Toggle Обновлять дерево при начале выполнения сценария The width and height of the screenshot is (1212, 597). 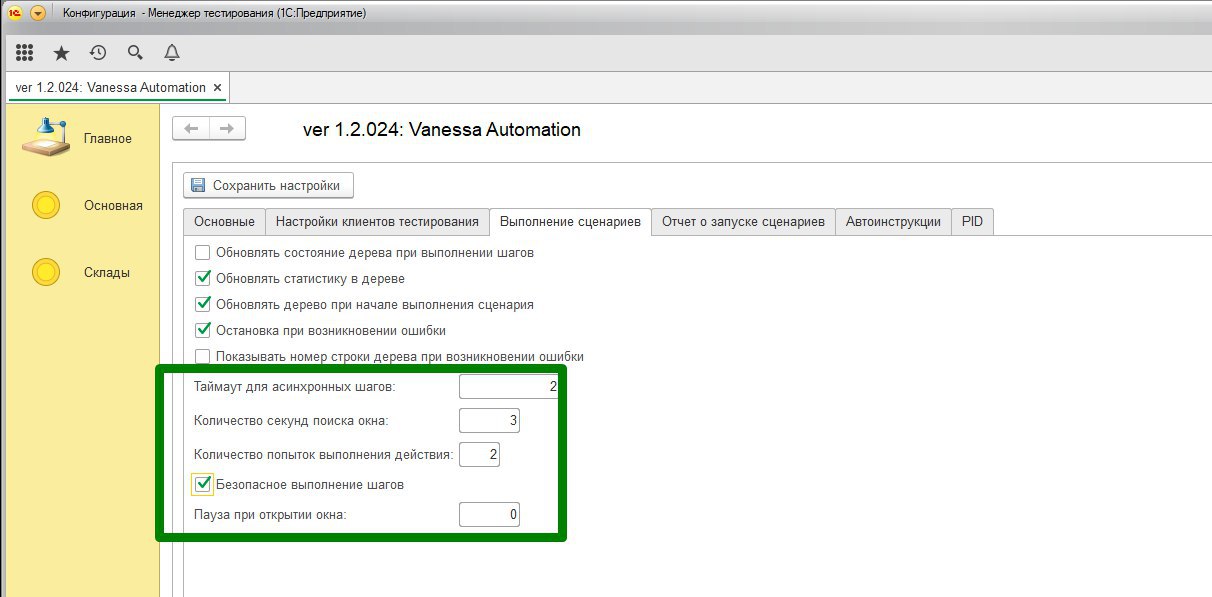pos(203,304)
